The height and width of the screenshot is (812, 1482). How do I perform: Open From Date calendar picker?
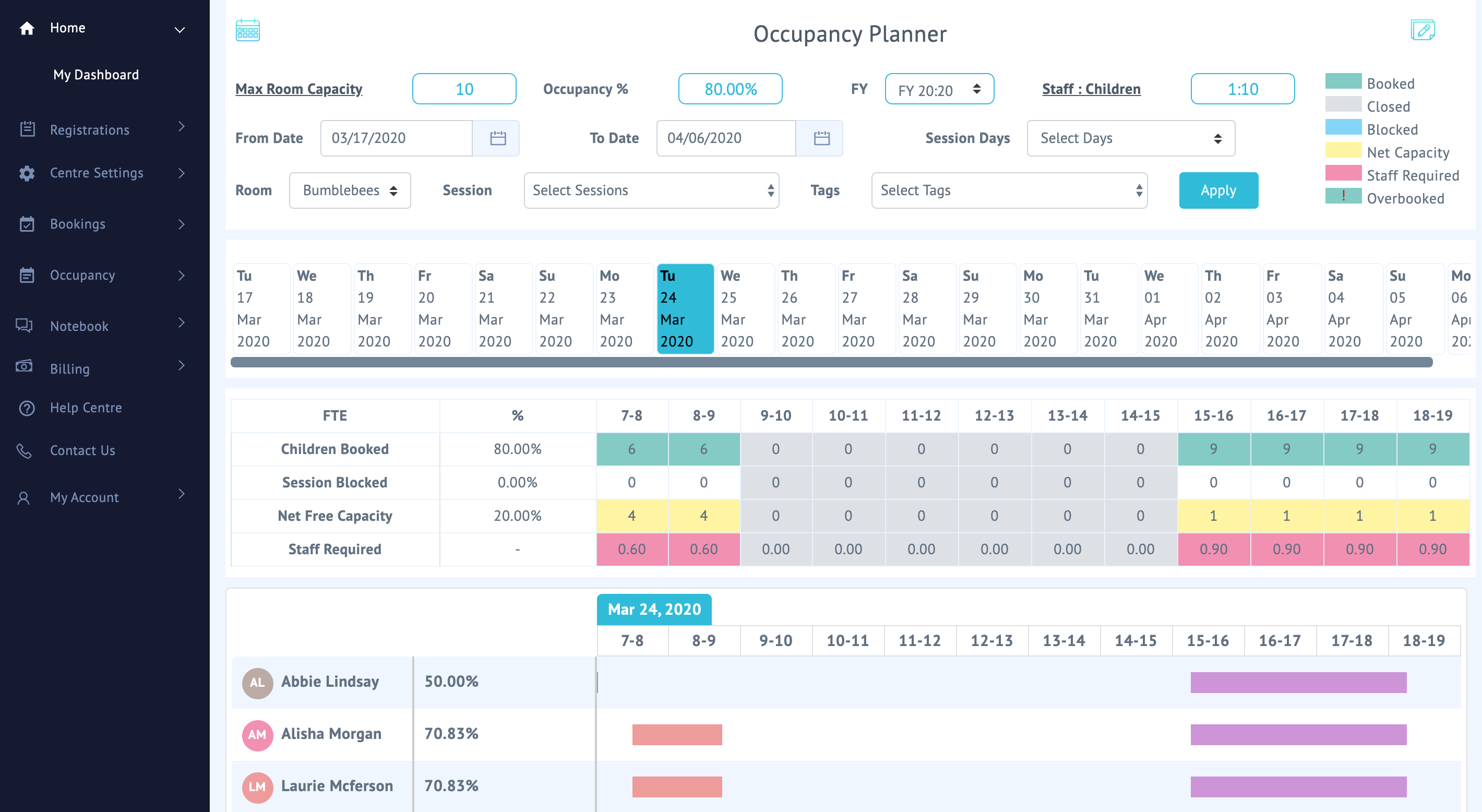coord(497,138)
